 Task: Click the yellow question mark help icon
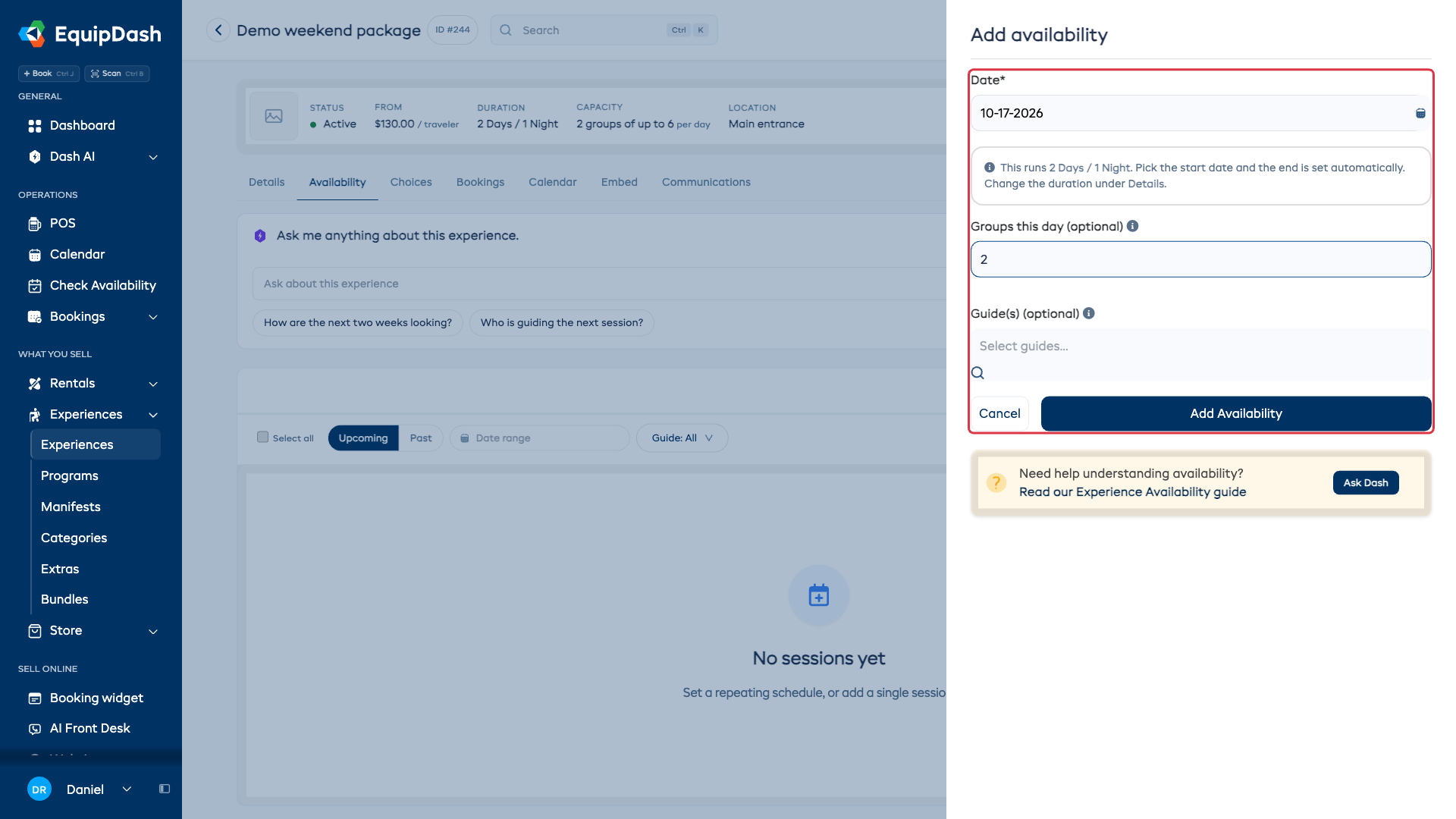(996, 482)
